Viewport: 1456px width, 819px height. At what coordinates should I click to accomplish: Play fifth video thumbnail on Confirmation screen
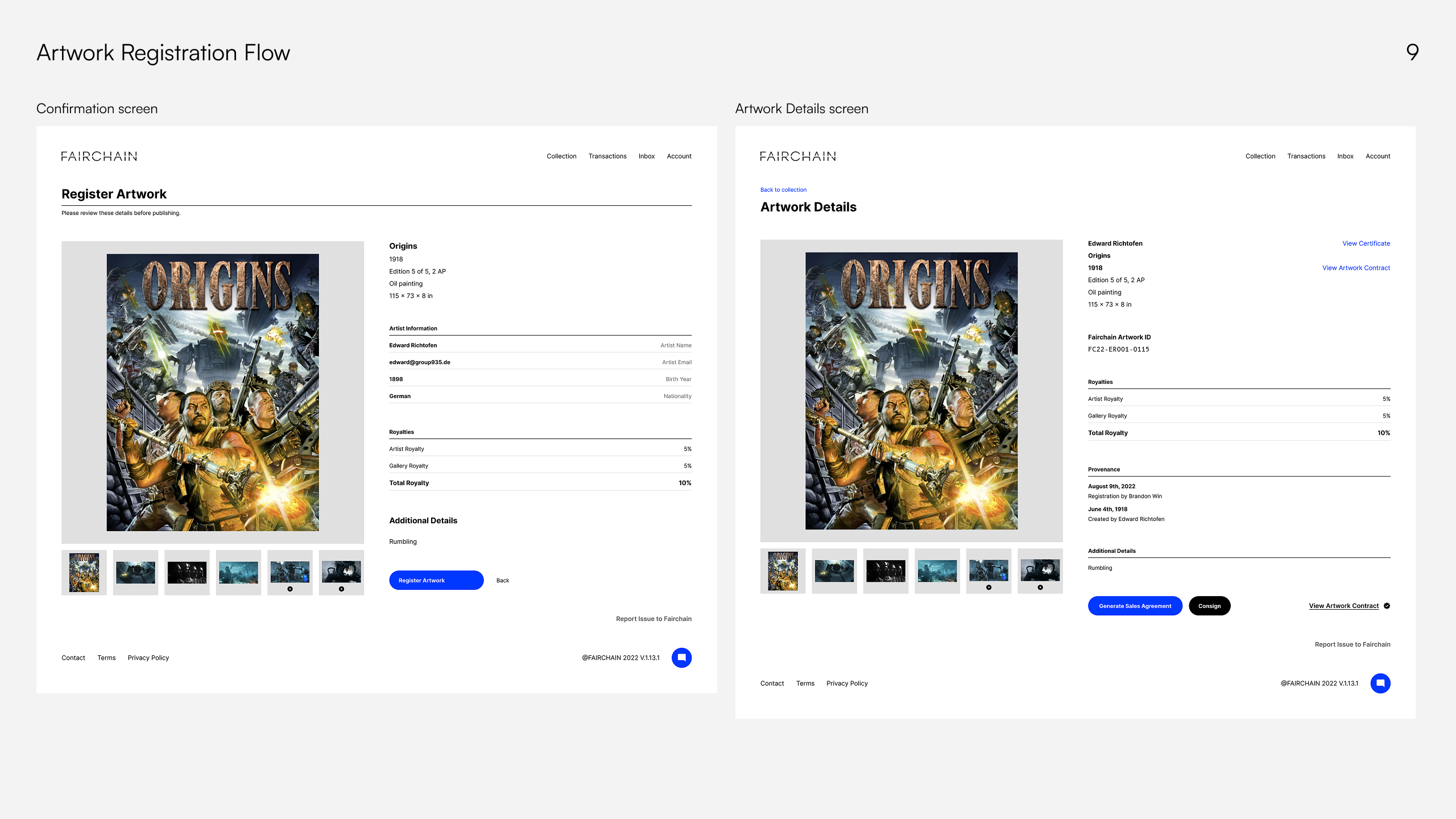pos(290,589)
